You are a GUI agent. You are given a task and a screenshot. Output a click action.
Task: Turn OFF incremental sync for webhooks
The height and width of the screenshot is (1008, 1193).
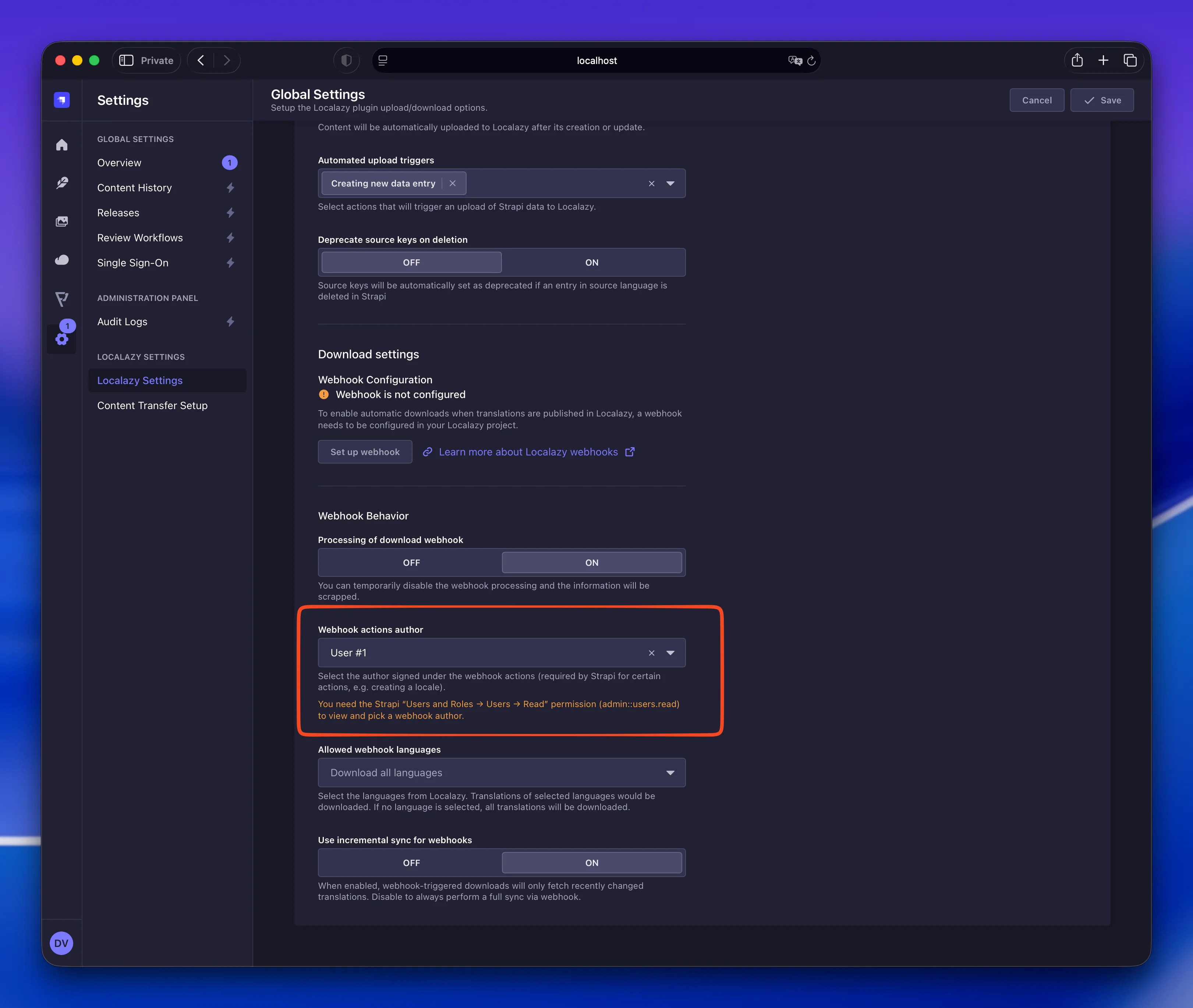coord(411,863)
